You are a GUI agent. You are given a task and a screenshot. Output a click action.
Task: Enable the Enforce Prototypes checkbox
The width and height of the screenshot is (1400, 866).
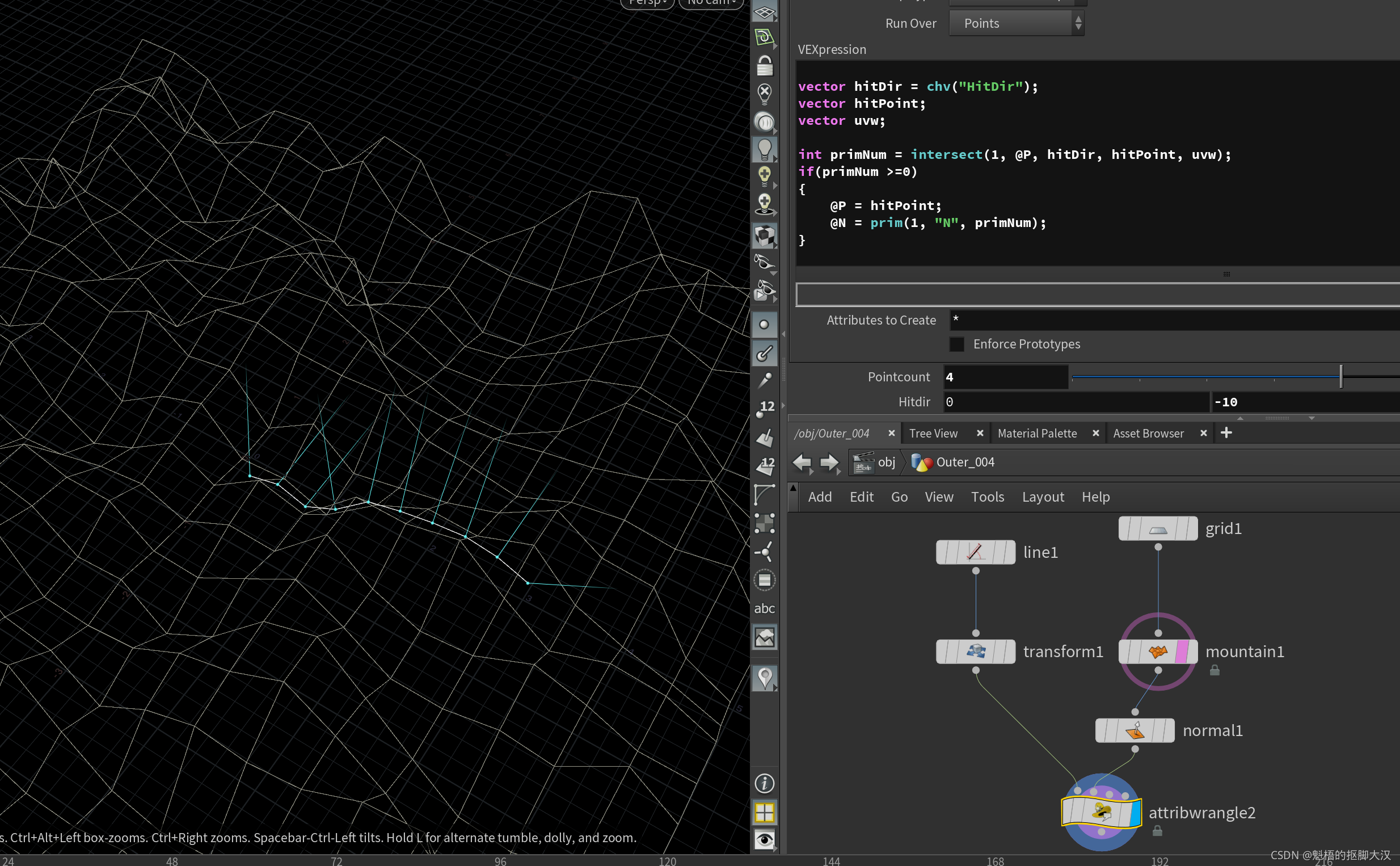[x=956, y=344]
